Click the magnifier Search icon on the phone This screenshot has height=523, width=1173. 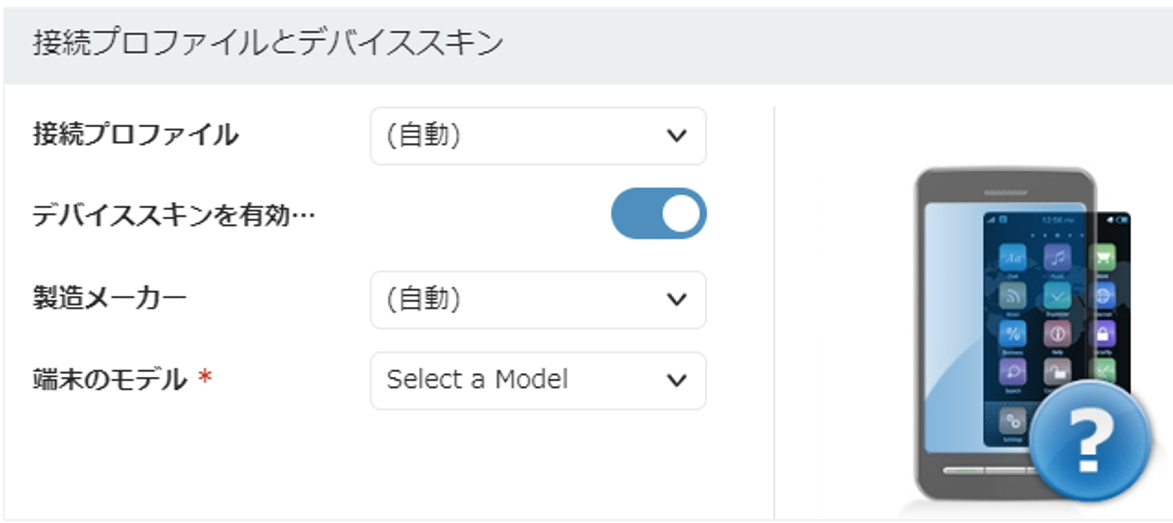(1012, 372)
